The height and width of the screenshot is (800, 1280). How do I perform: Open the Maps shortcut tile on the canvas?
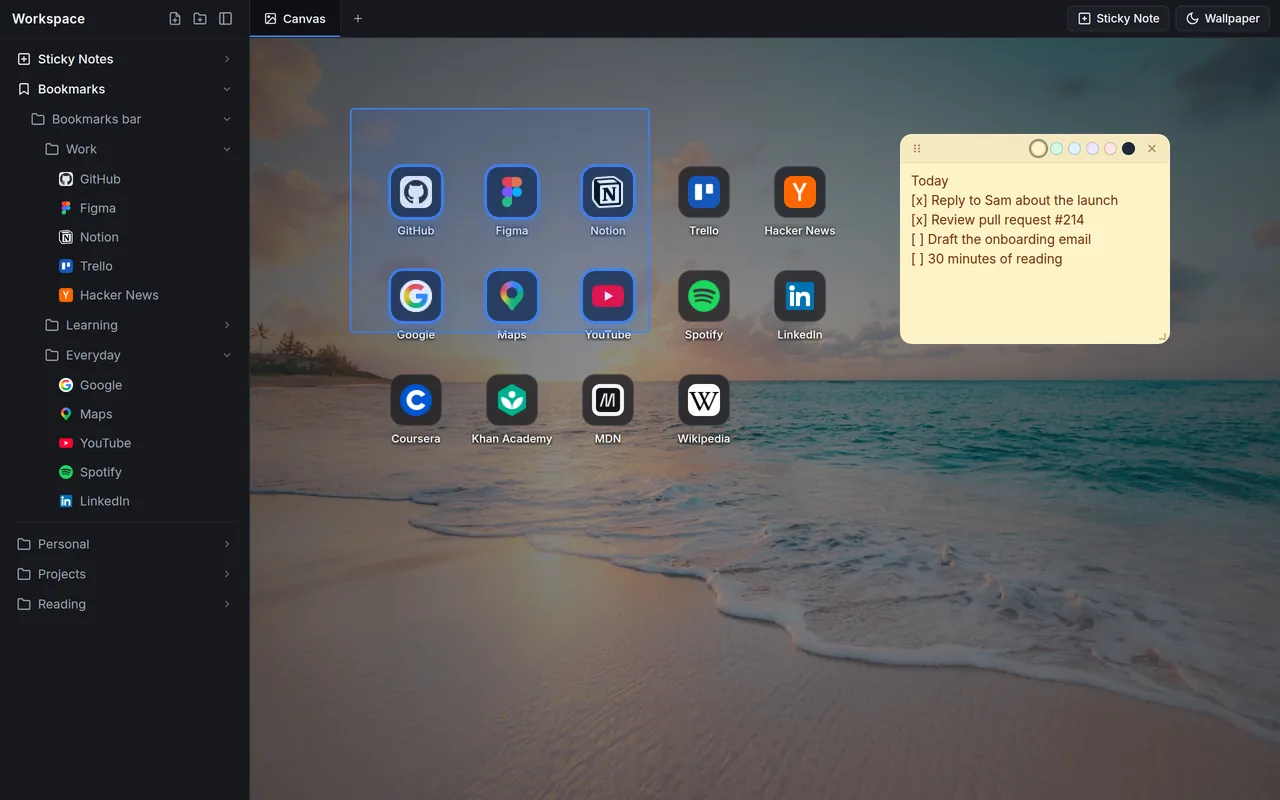[512, 296]
